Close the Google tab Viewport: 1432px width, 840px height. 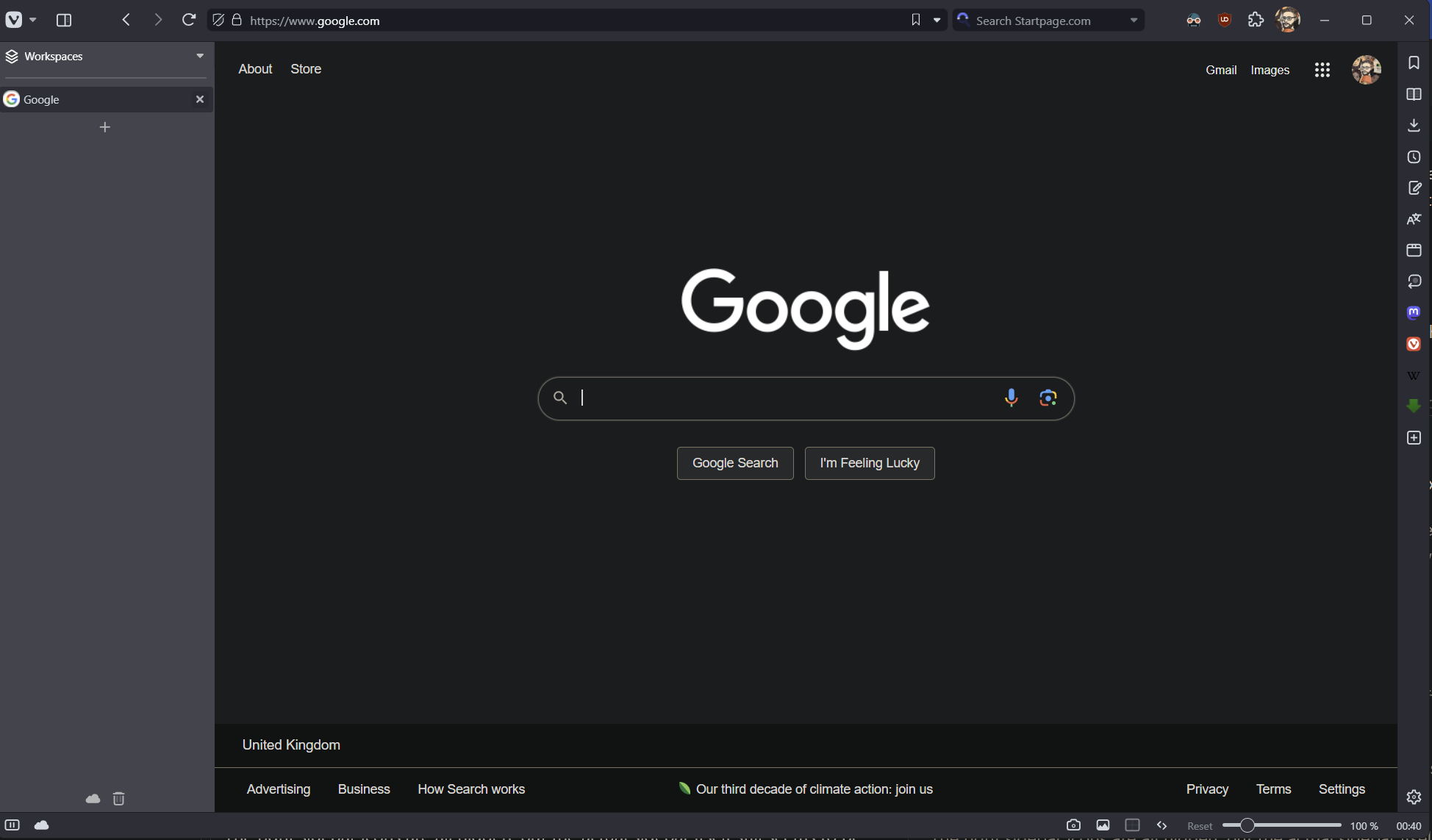199,99
